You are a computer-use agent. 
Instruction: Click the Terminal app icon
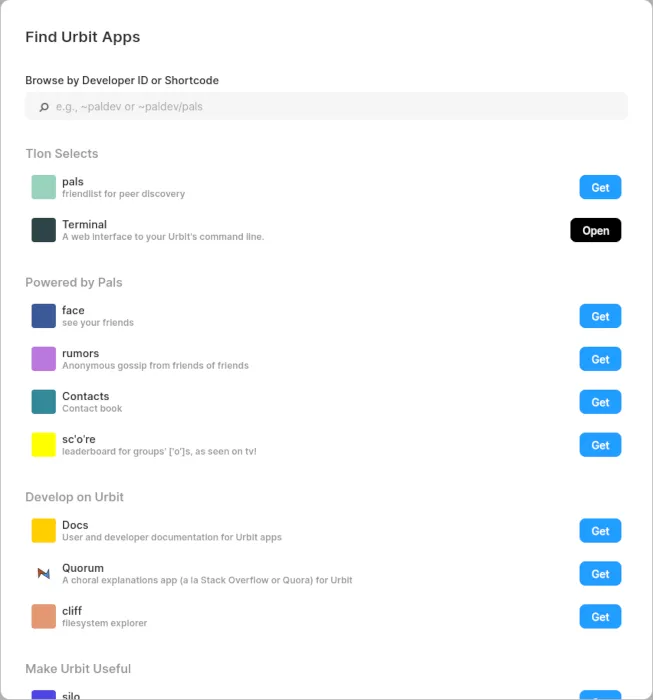tap(43, 230)
